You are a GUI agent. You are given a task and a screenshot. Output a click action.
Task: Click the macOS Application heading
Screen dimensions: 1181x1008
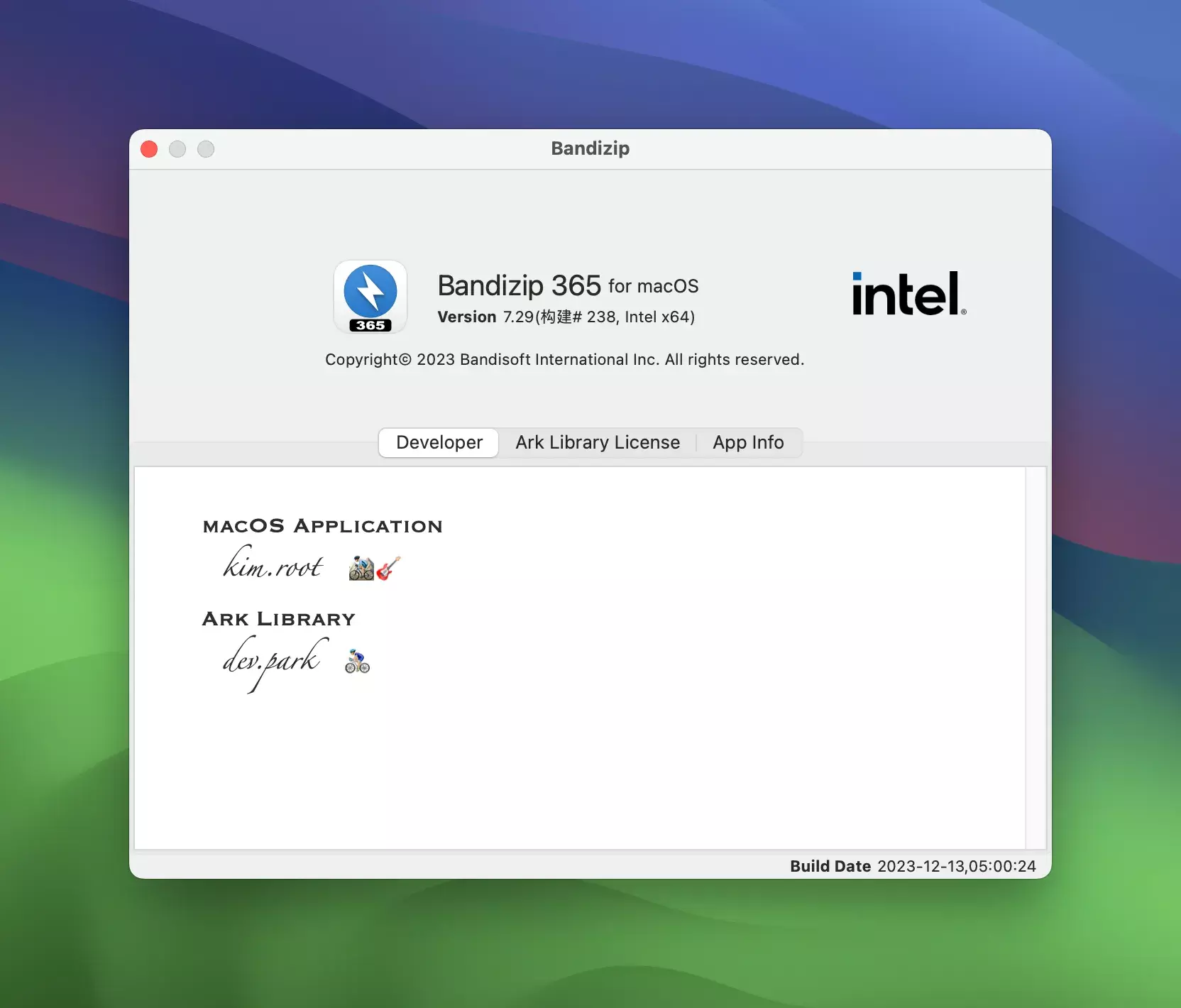[x=323, y=526]
